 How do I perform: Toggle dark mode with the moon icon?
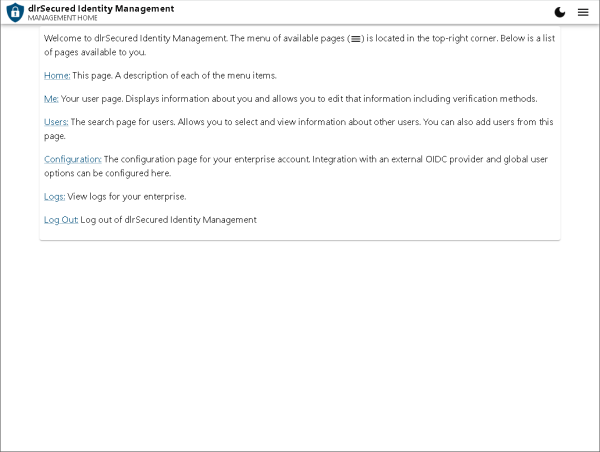560,12
